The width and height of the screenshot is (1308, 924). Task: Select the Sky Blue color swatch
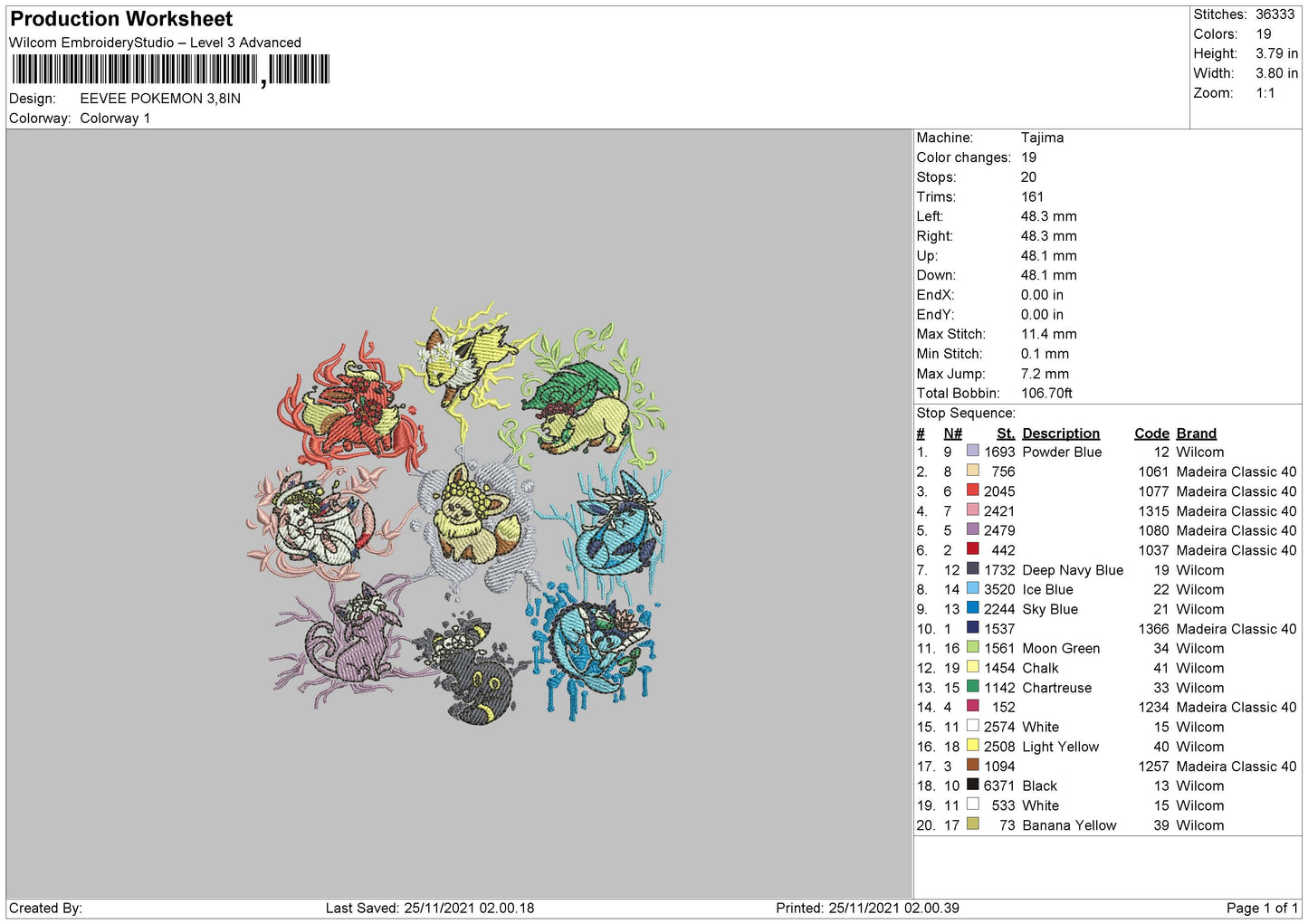coord(972,607)
